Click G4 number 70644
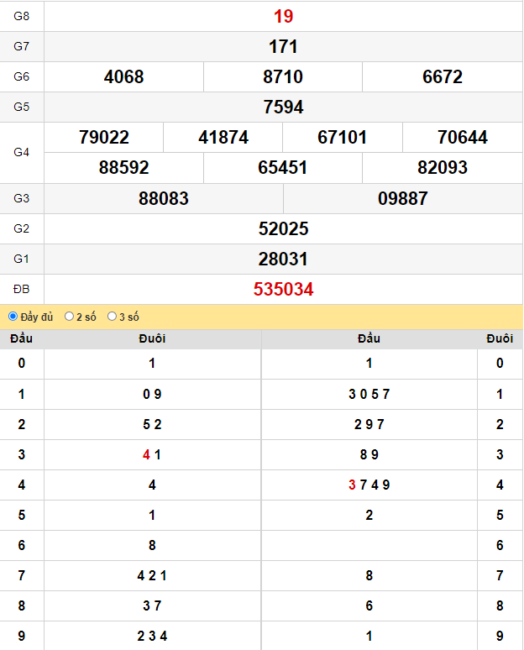The height and width of the screenshot is (650, 524). (x=463, y=137)
